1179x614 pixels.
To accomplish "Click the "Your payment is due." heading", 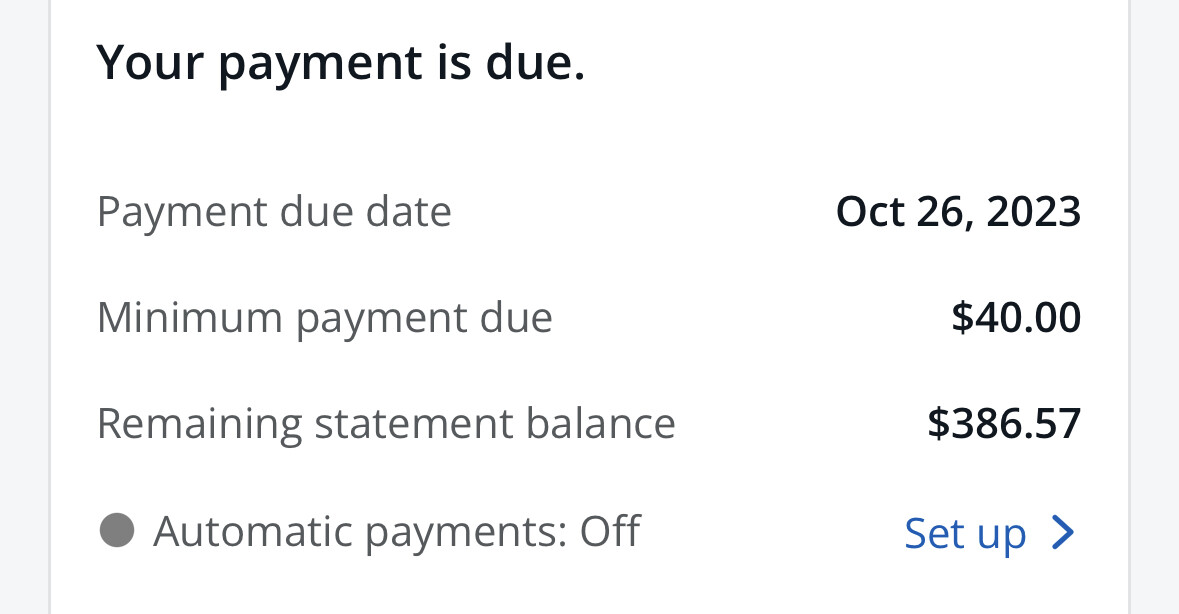I will coord(340,64).
